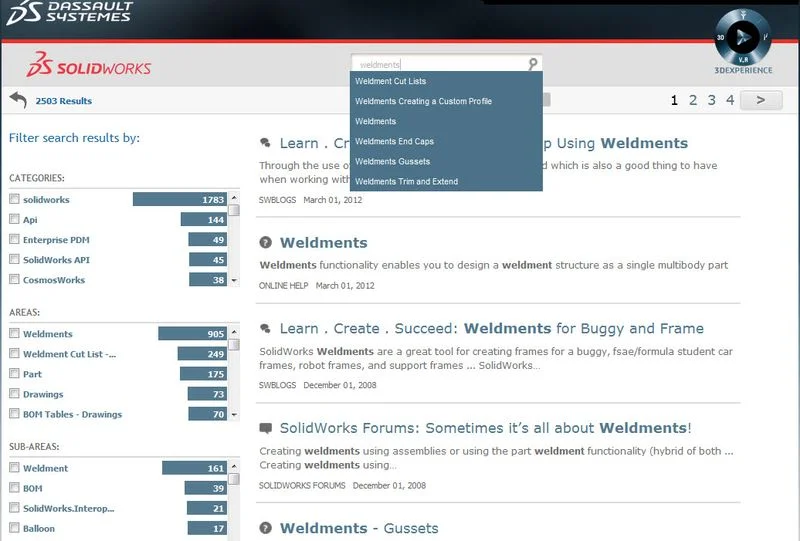Click the next page arrow button
800x541 pixels.
click(761, 100)
